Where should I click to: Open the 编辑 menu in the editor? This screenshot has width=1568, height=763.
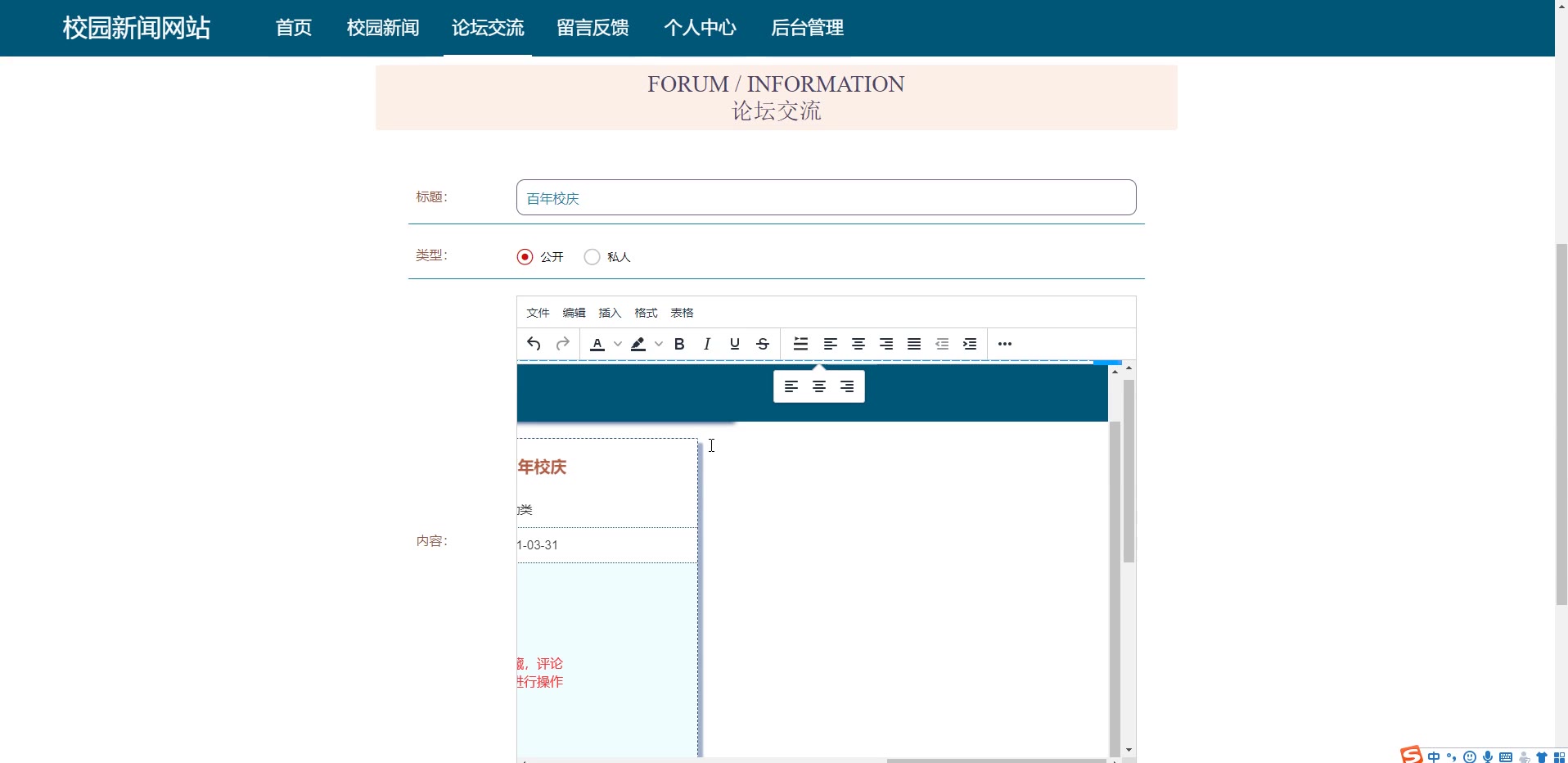pyautogui.click(x=574, y=313)
